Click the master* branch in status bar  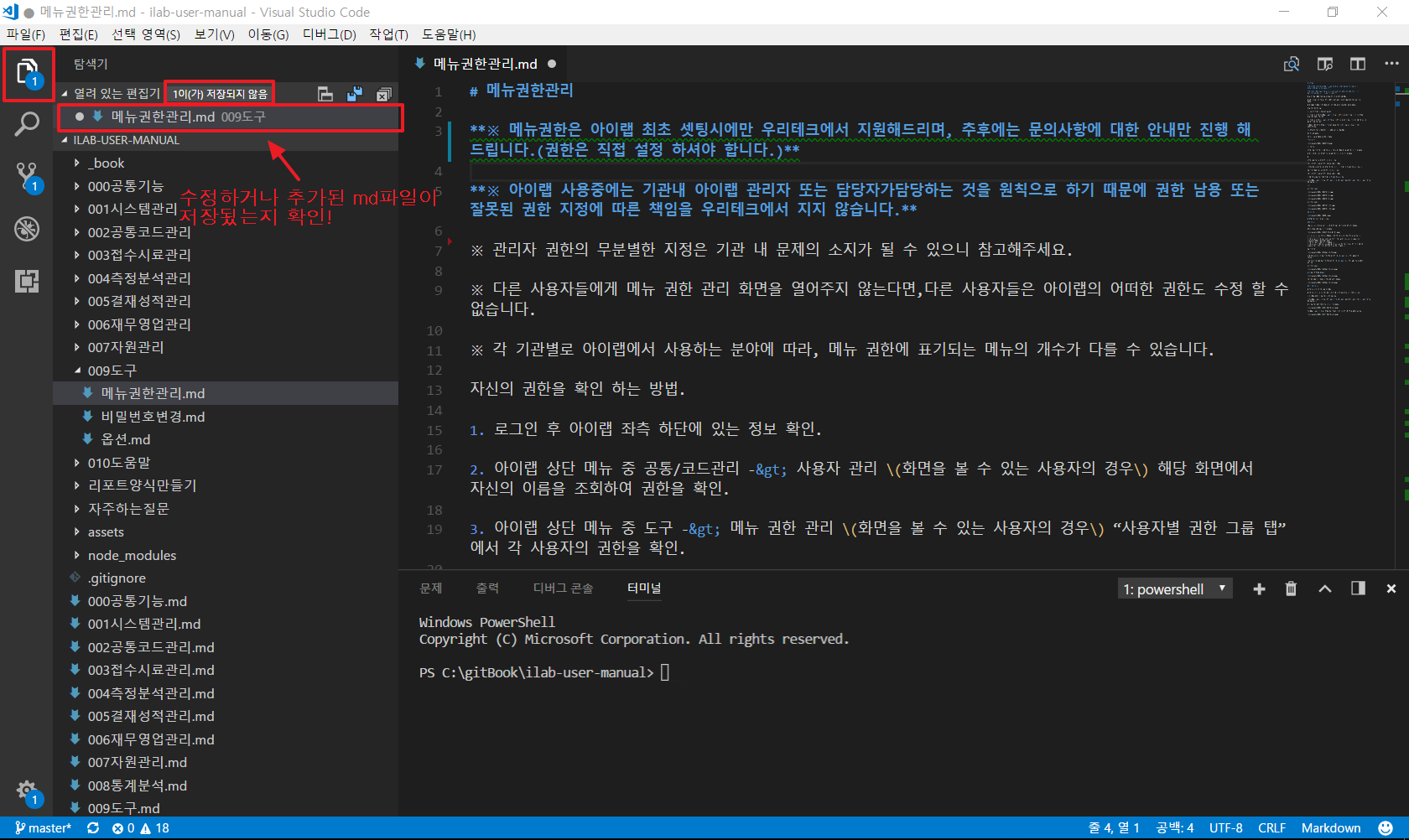pos(44,828)
